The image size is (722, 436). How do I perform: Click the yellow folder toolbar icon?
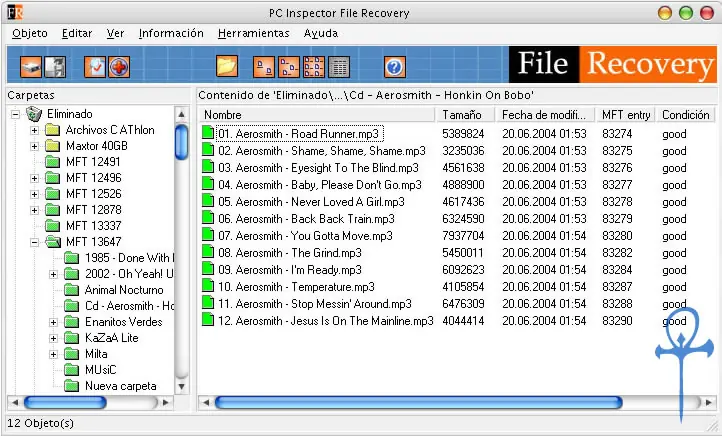pos(227,67)
